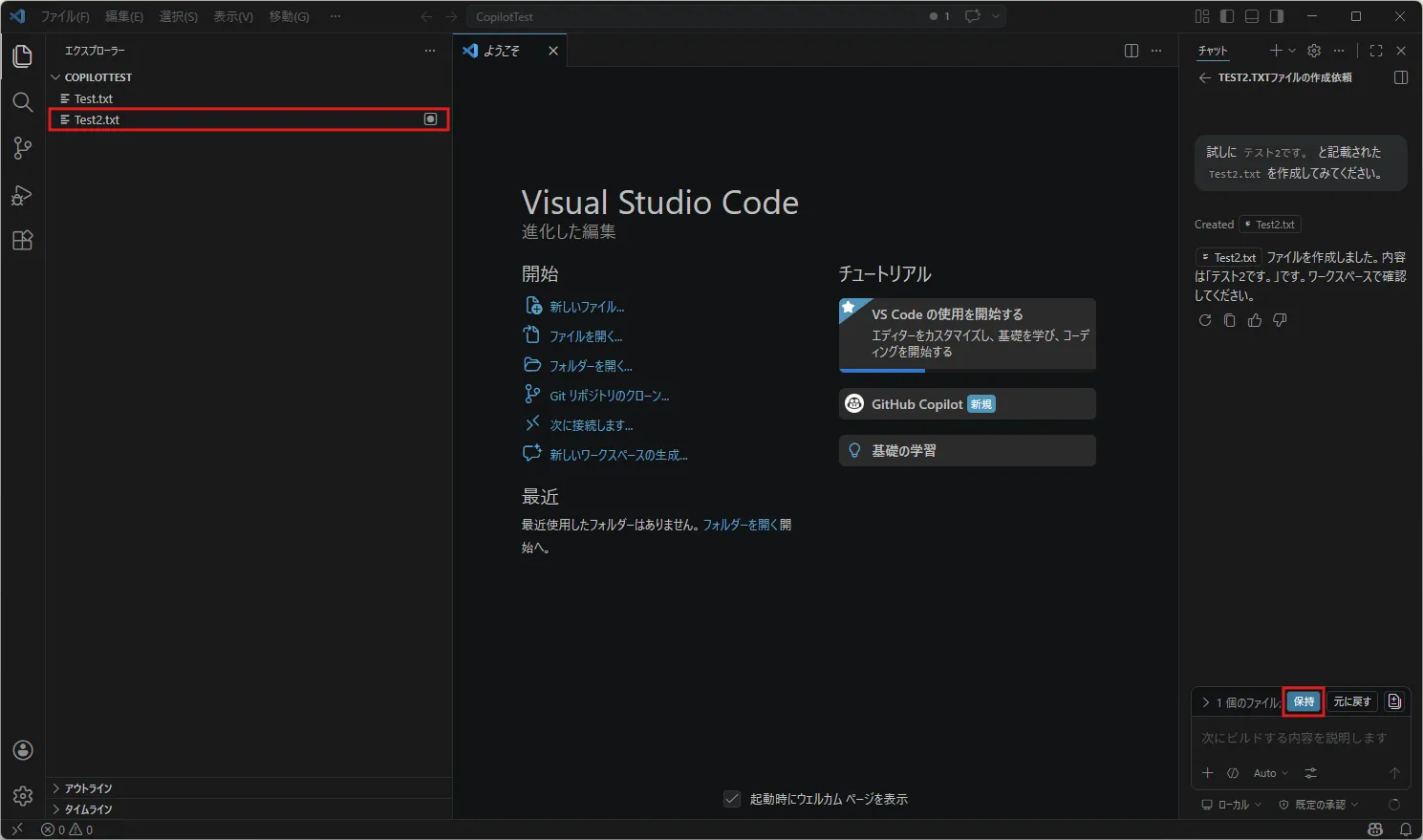This screenshot has width=1423, height=840.
Task: Split the editor to the right
Action: click(1132, 51)
